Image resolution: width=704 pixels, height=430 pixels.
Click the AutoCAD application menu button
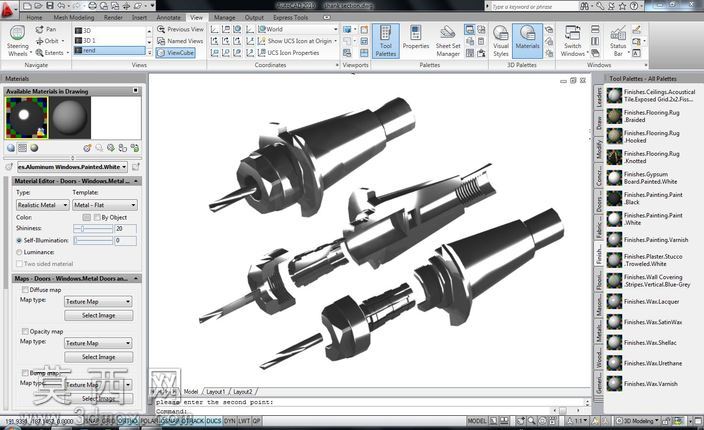(x=8, y=9)
